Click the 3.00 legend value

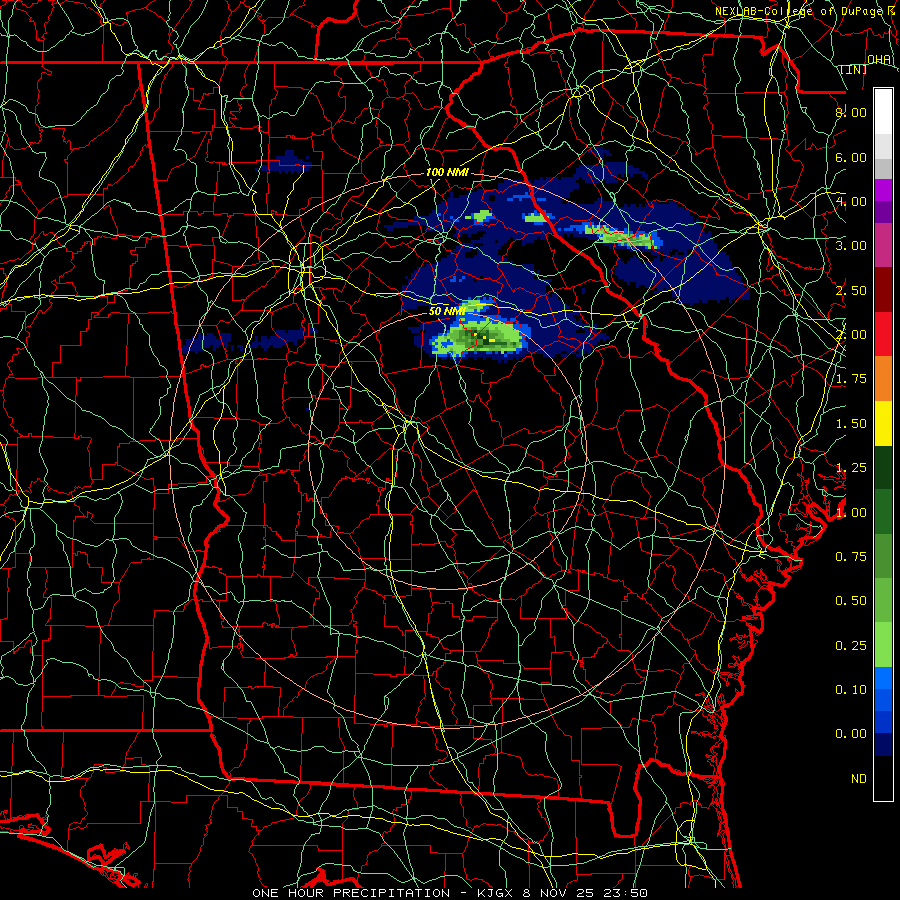click(851, 245)
